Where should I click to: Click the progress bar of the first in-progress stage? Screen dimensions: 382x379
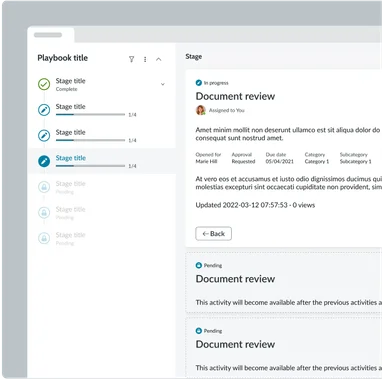click(90, 114)
